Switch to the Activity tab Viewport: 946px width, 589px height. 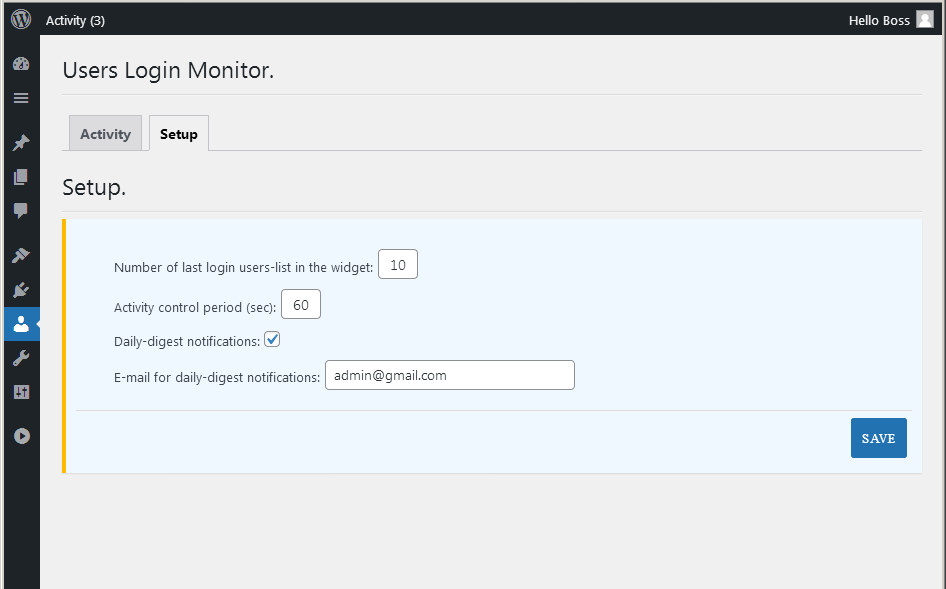(105, 133)
